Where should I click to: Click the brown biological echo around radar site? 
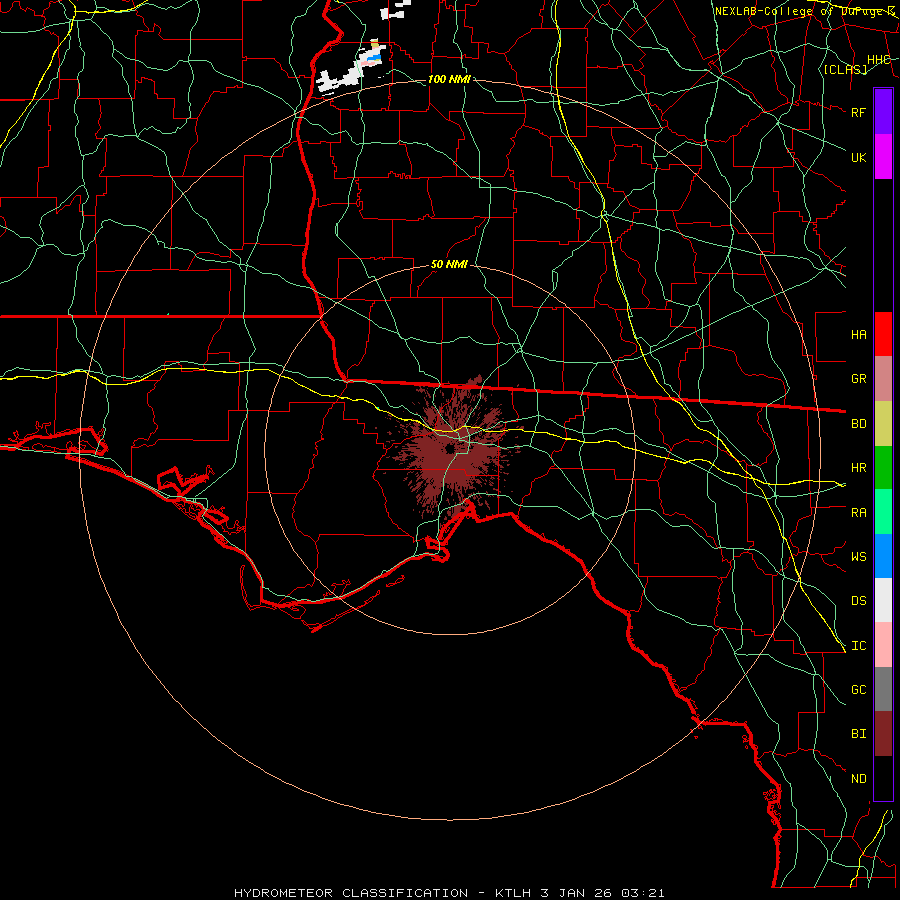tap(451, 451)
